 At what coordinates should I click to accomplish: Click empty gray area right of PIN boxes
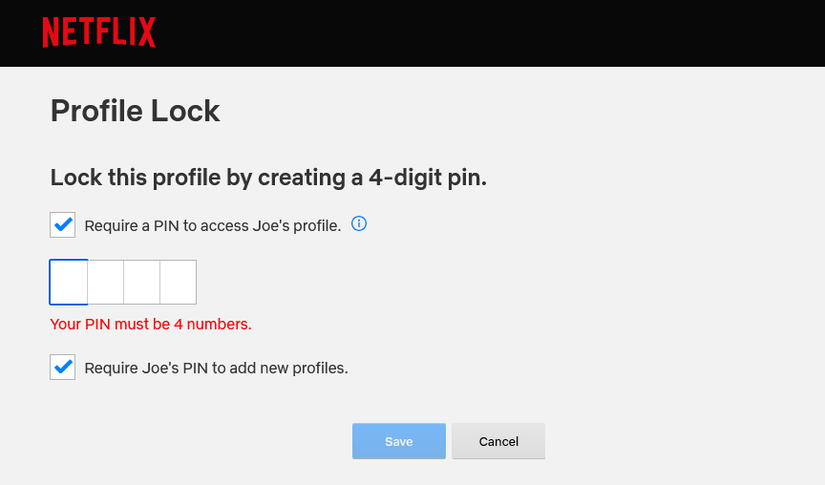[450, 282]
